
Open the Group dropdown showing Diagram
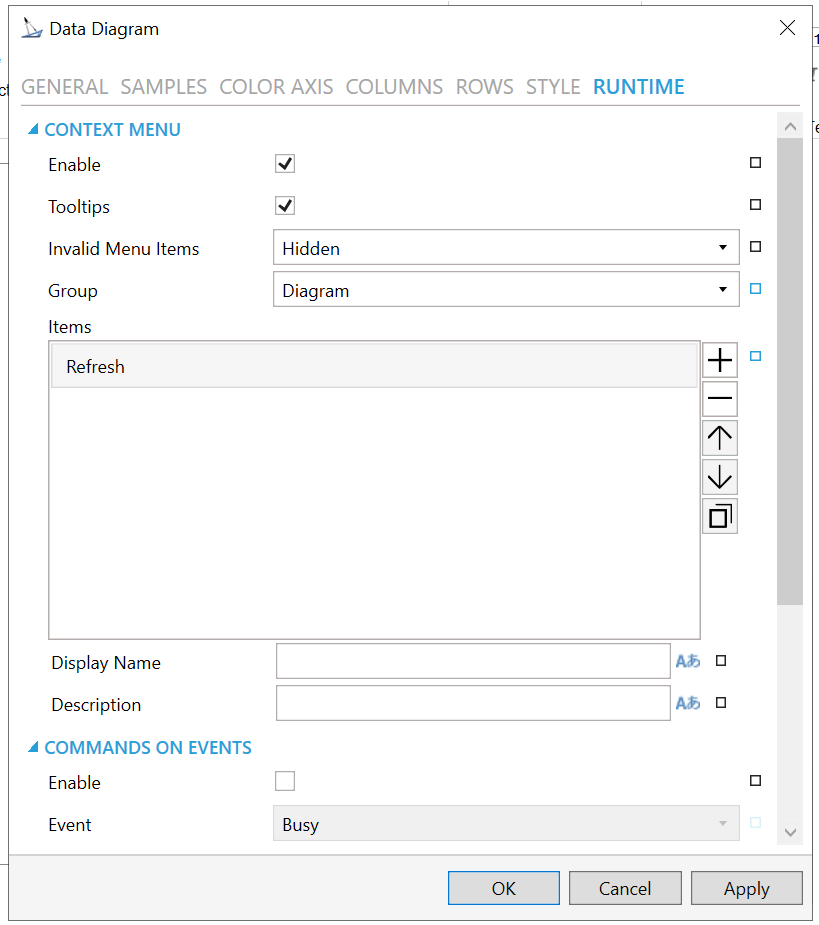pyautogui.click(x=506, y=291)
